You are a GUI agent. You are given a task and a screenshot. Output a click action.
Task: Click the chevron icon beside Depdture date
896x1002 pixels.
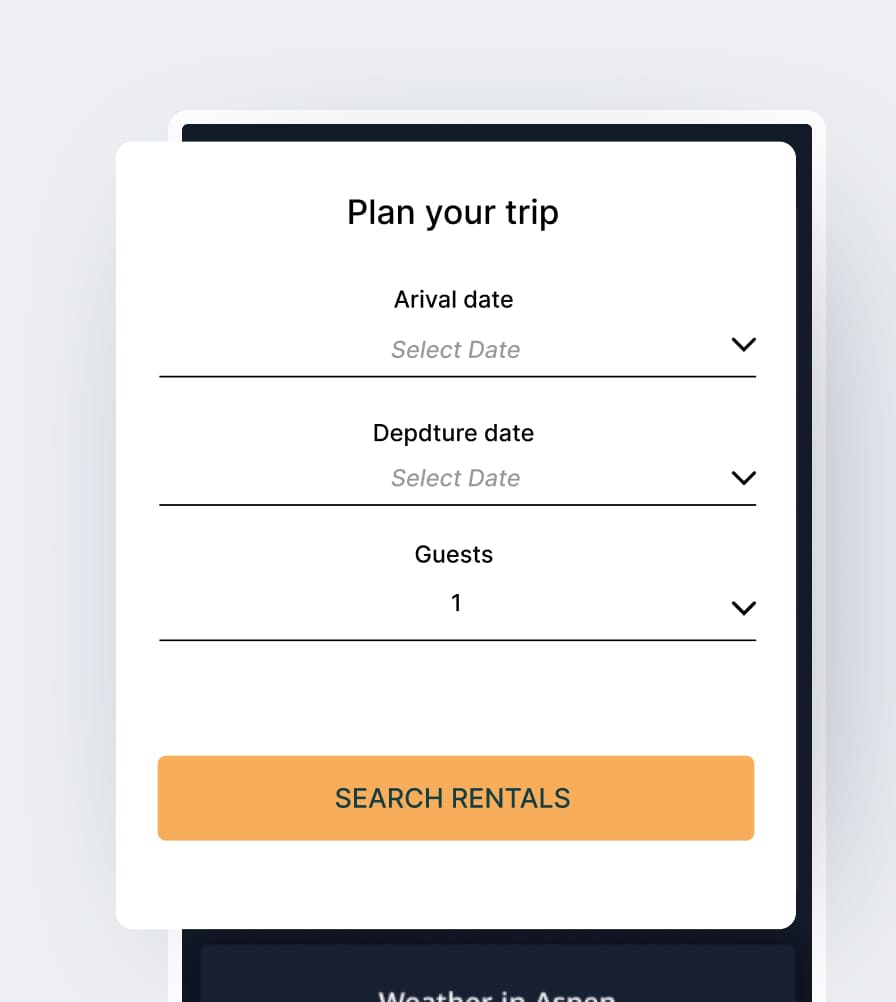coord(743,478)
